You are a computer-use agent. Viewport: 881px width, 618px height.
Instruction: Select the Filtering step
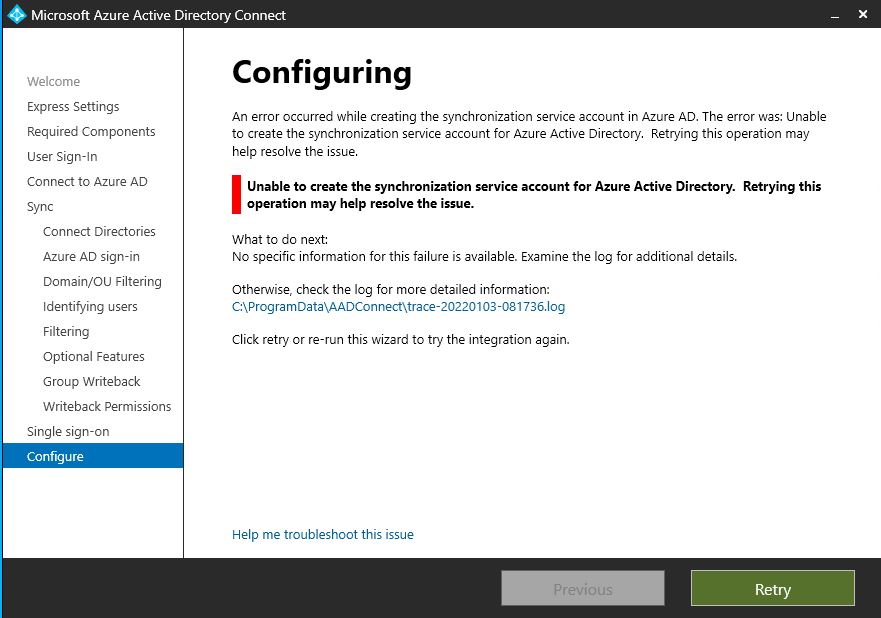click(66, 331)
